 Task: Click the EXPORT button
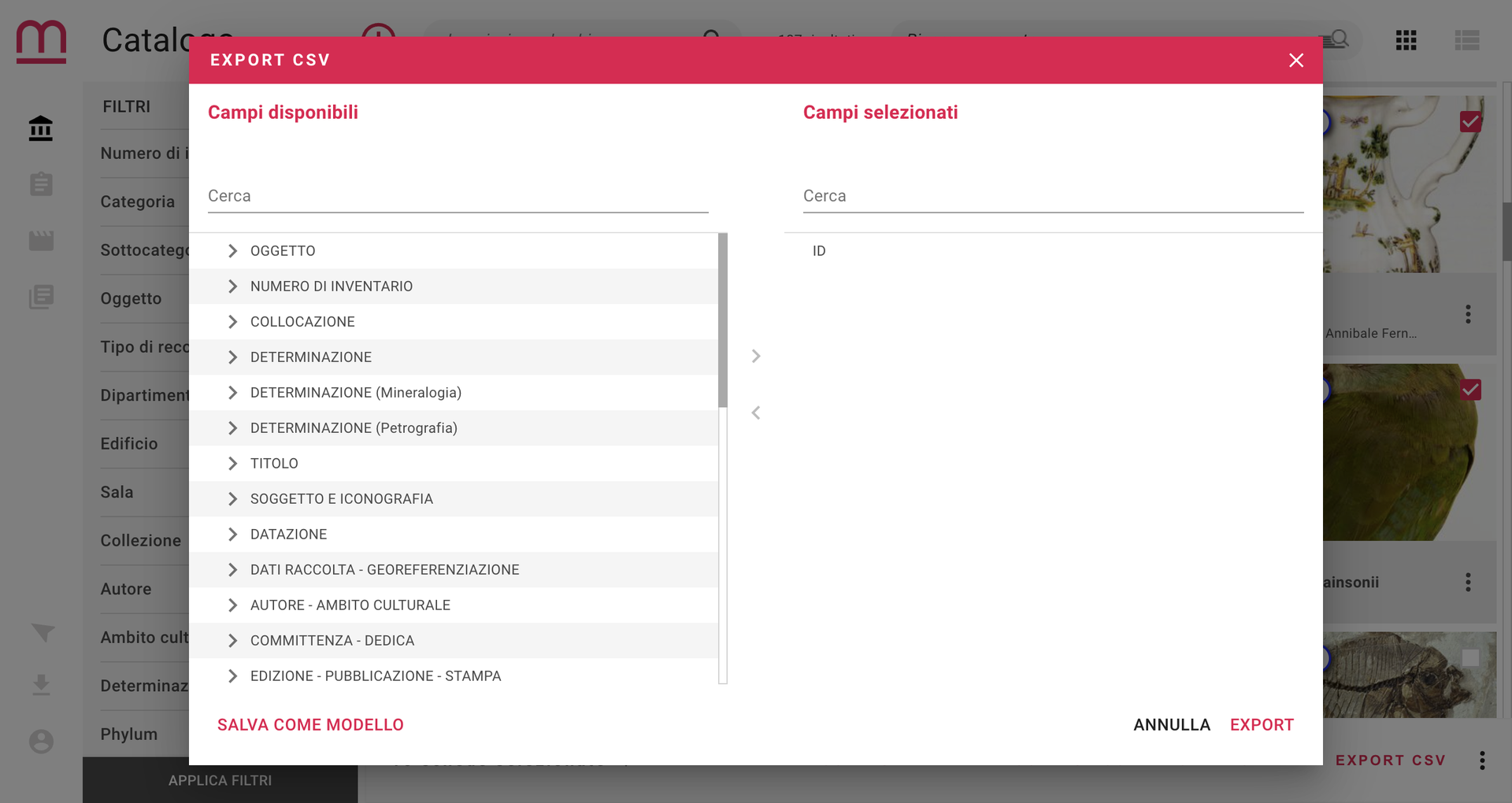pyautogui.click(x=1262, y=725)
